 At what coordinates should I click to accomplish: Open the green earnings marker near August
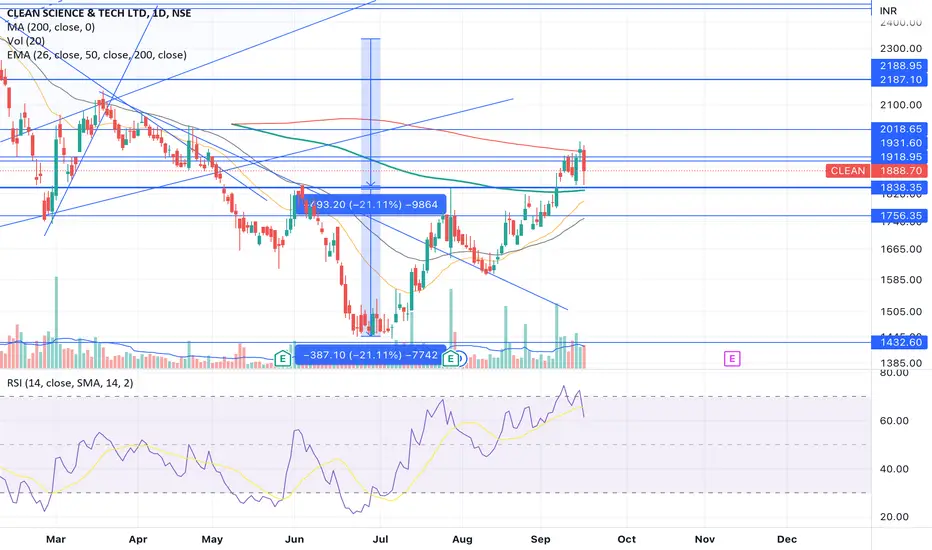click(x=451, y=358)
